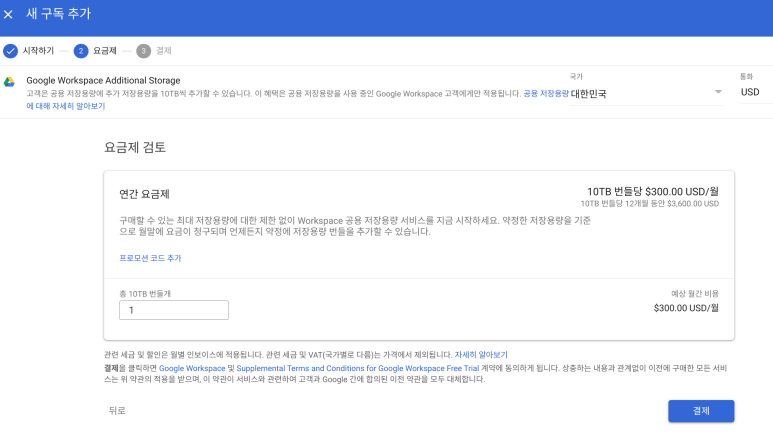Click the $300.00 USD/월 bundle price

click(653, 191)
